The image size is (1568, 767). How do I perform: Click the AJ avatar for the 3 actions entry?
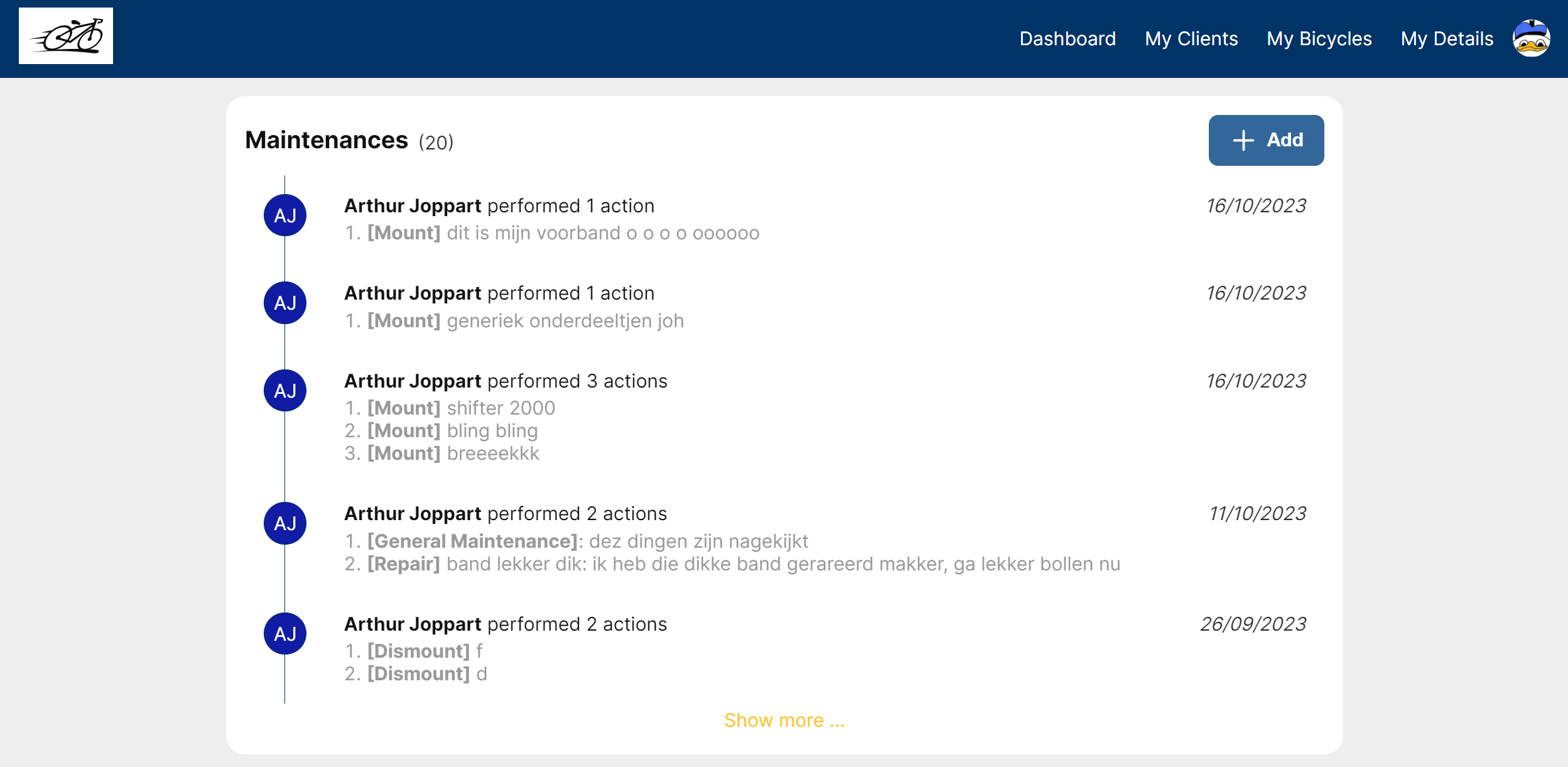(285, 391)
